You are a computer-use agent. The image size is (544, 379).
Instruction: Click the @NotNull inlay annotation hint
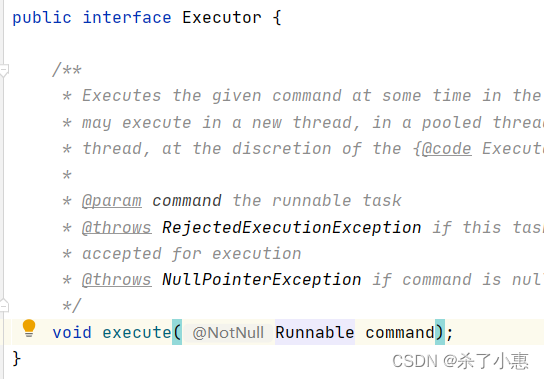(x=228, y=332)
